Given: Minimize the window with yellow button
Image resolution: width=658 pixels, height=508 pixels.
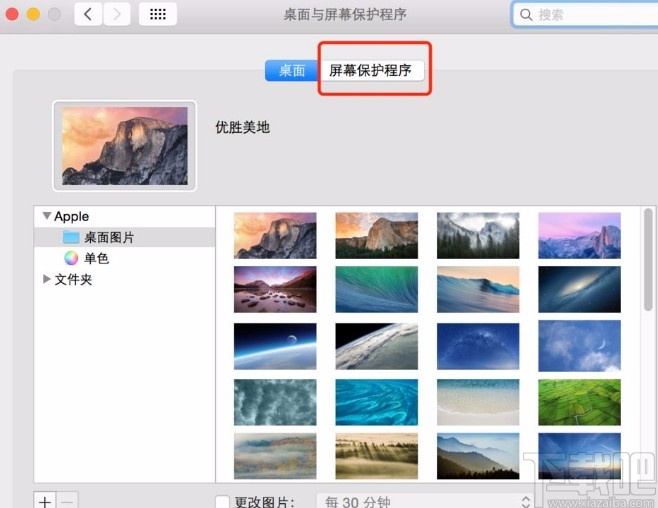Looking at the screenshot, I should click(34, 14).
